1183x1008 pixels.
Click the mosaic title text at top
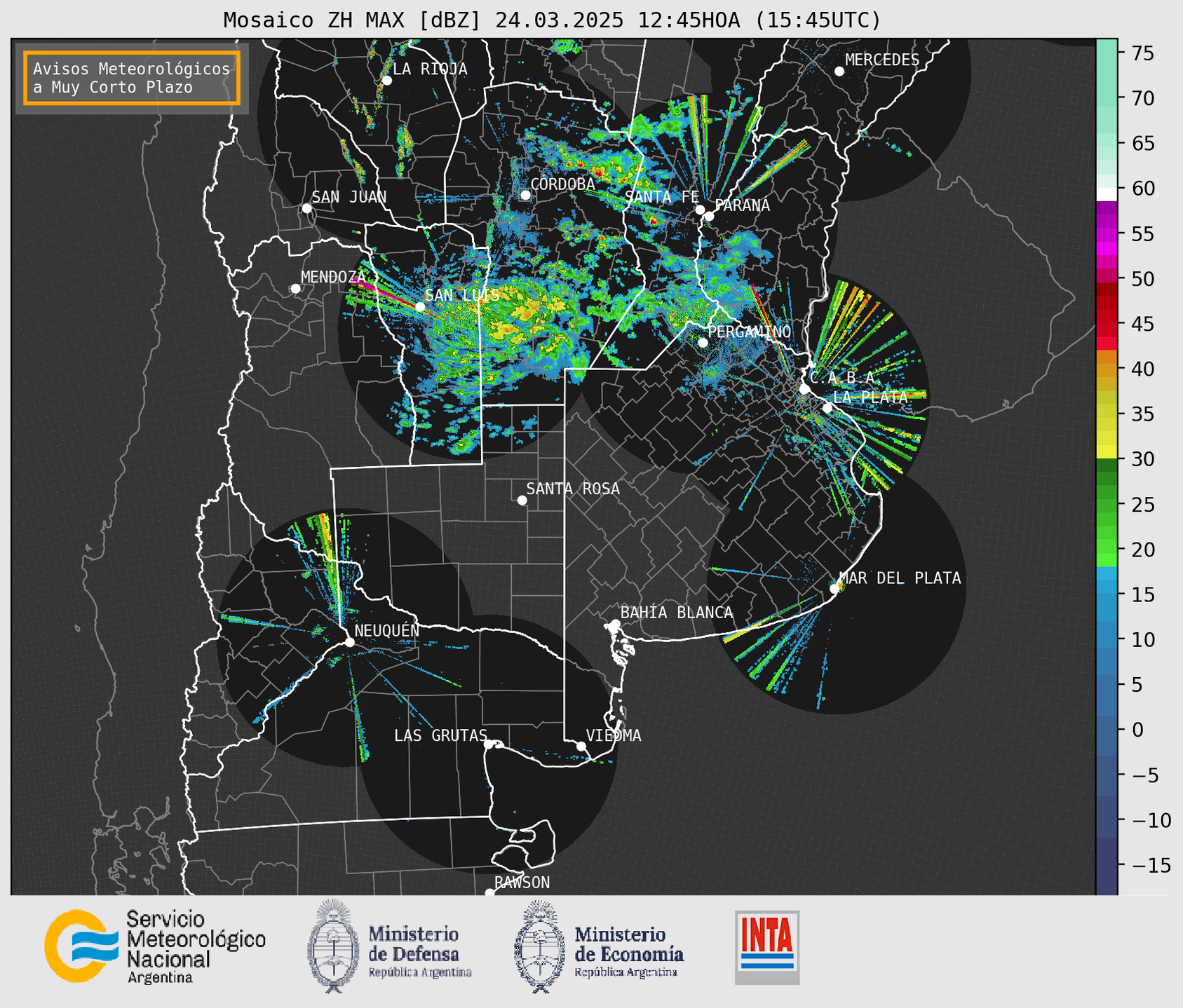tap(552, 20)
